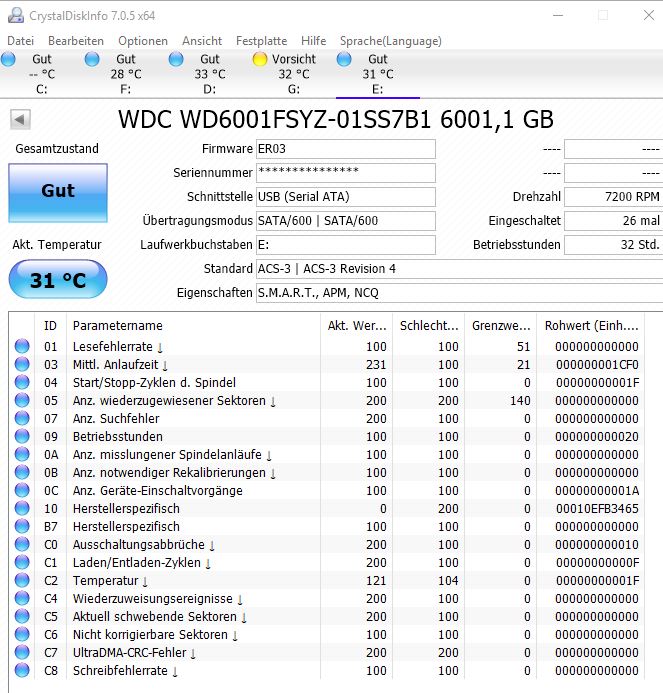Select drive G: with Vorsicht status

click(293, 74)
